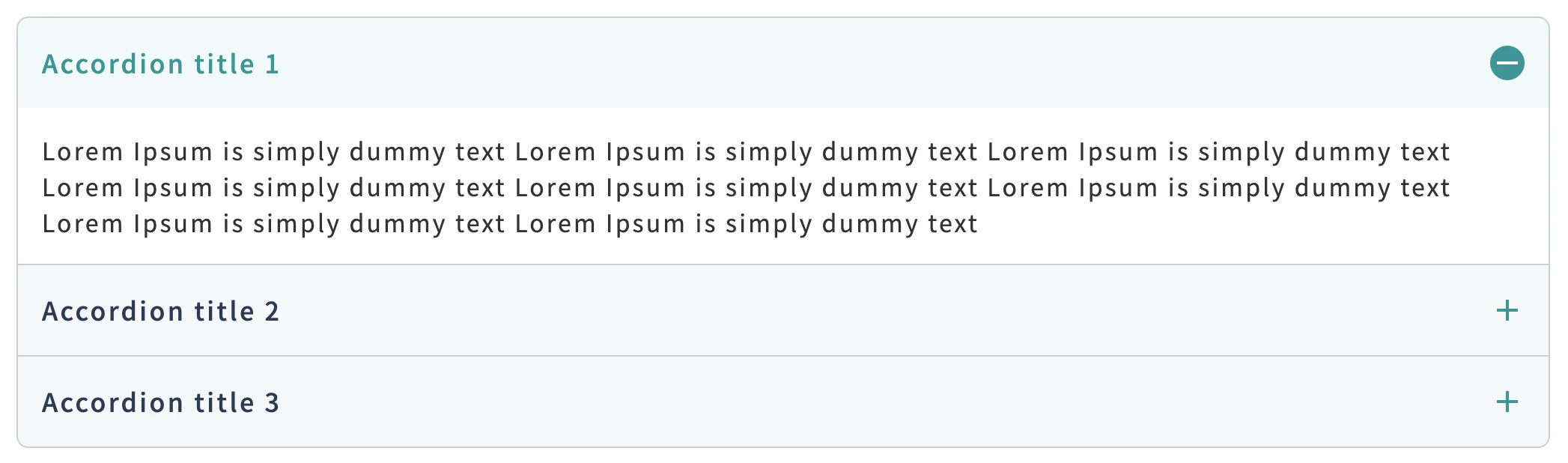Click the teal header bar of Accordion 1

click(824, 63)
